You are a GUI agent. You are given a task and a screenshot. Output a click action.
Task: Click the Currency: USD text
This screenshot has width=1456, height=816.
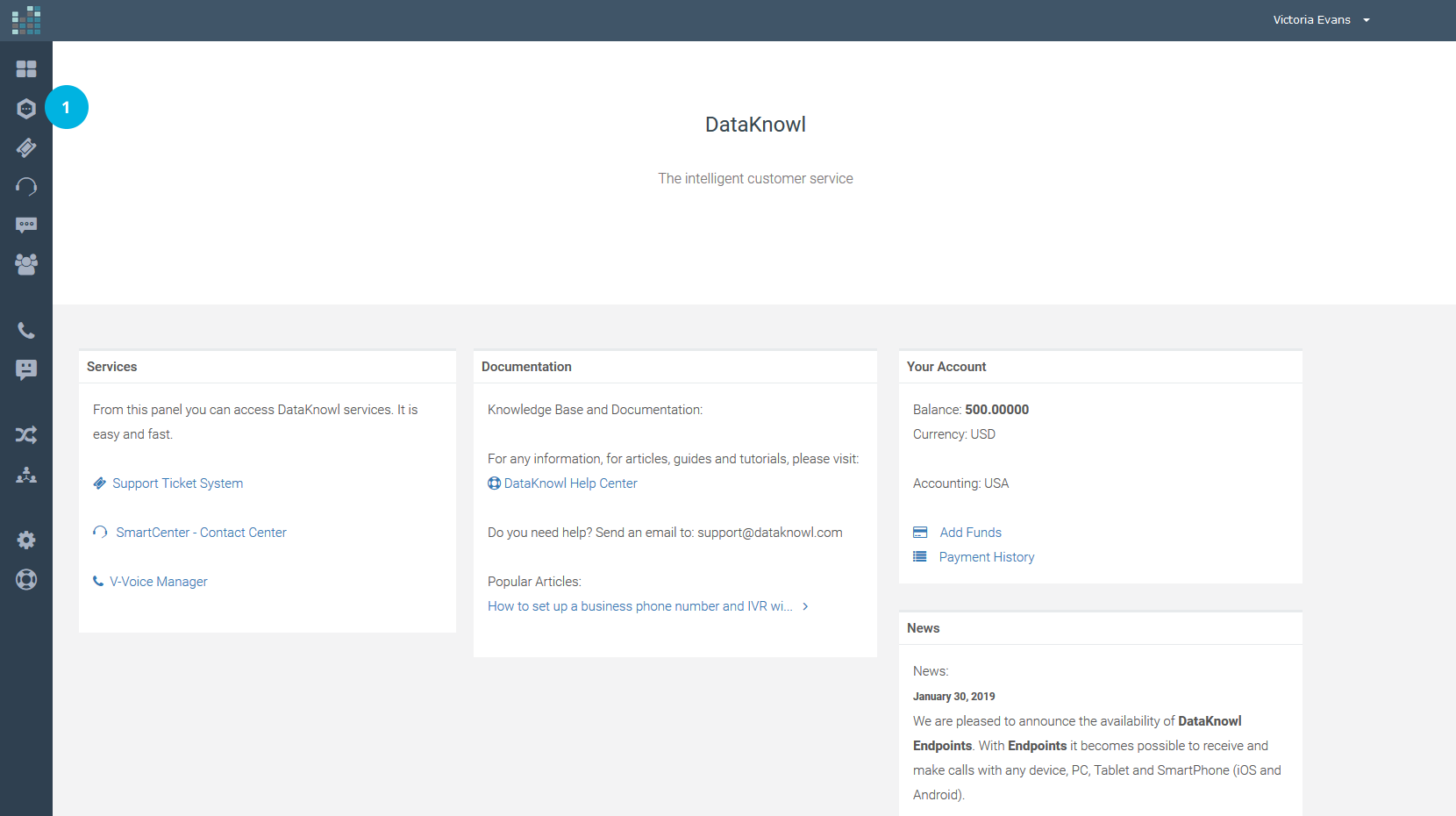coord(954,434)
